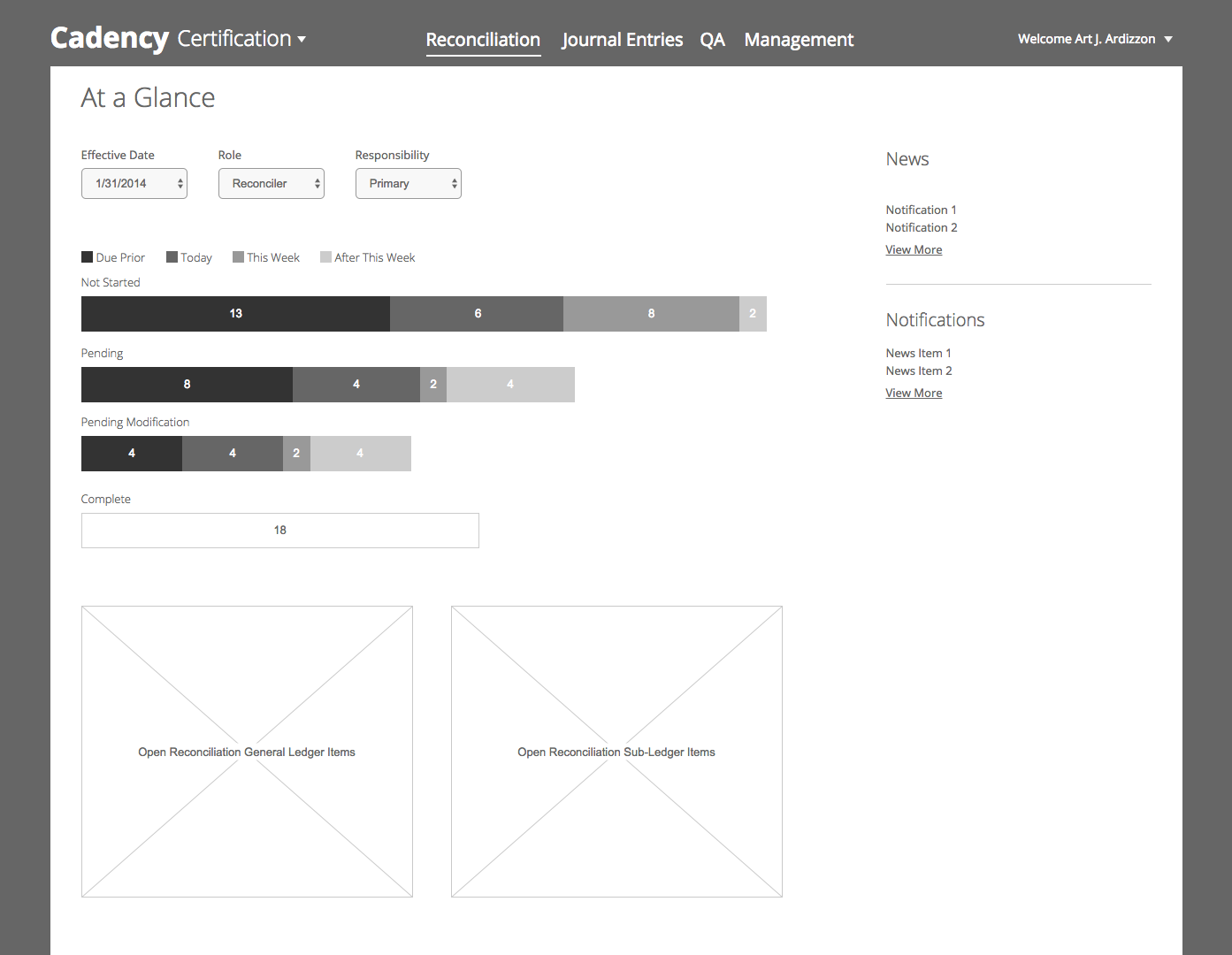Image resolution: width=1232 pixels, height=955 pixels.
Task: Click the Effective Date field showing 1/31/2014
Action: pyautogui.click(x=134, y=183)
